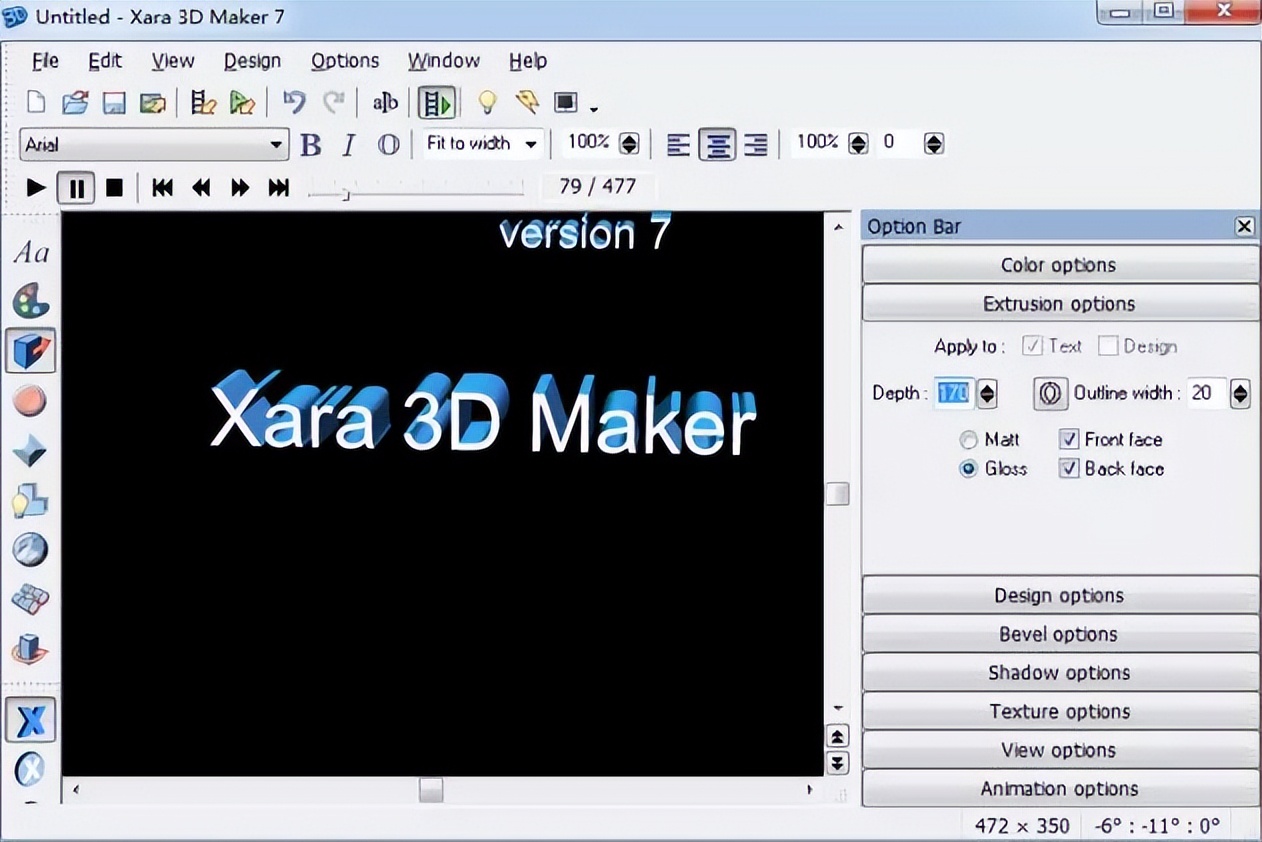Screen dimensions: 1262x842
Task: Open the Edit menu
Action: click(x=105, y=61)
